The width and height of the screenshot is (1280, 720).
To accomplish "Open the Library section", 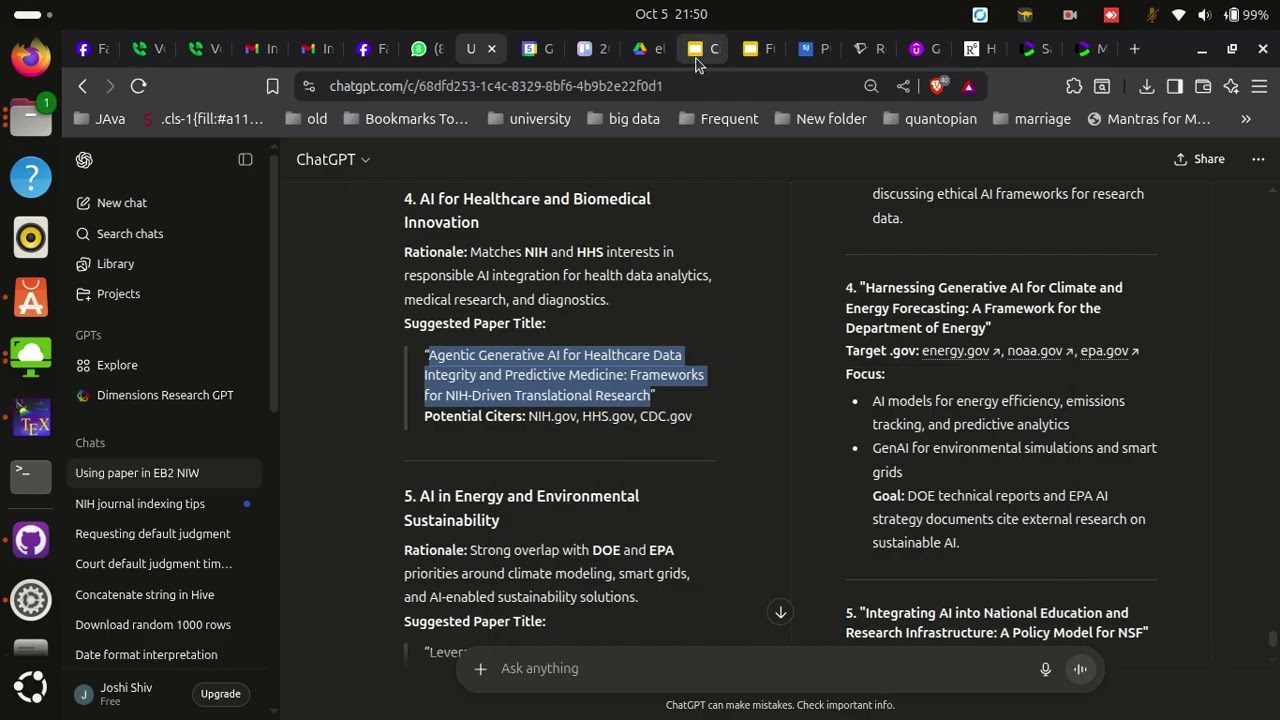I will (165, 264).
